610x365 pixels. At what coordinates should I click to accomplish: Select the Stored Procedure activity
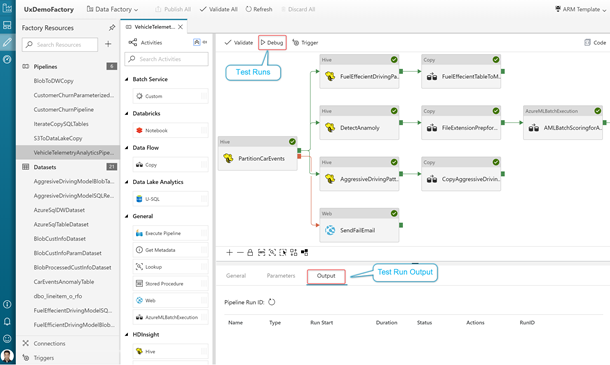tap(170, 284)
